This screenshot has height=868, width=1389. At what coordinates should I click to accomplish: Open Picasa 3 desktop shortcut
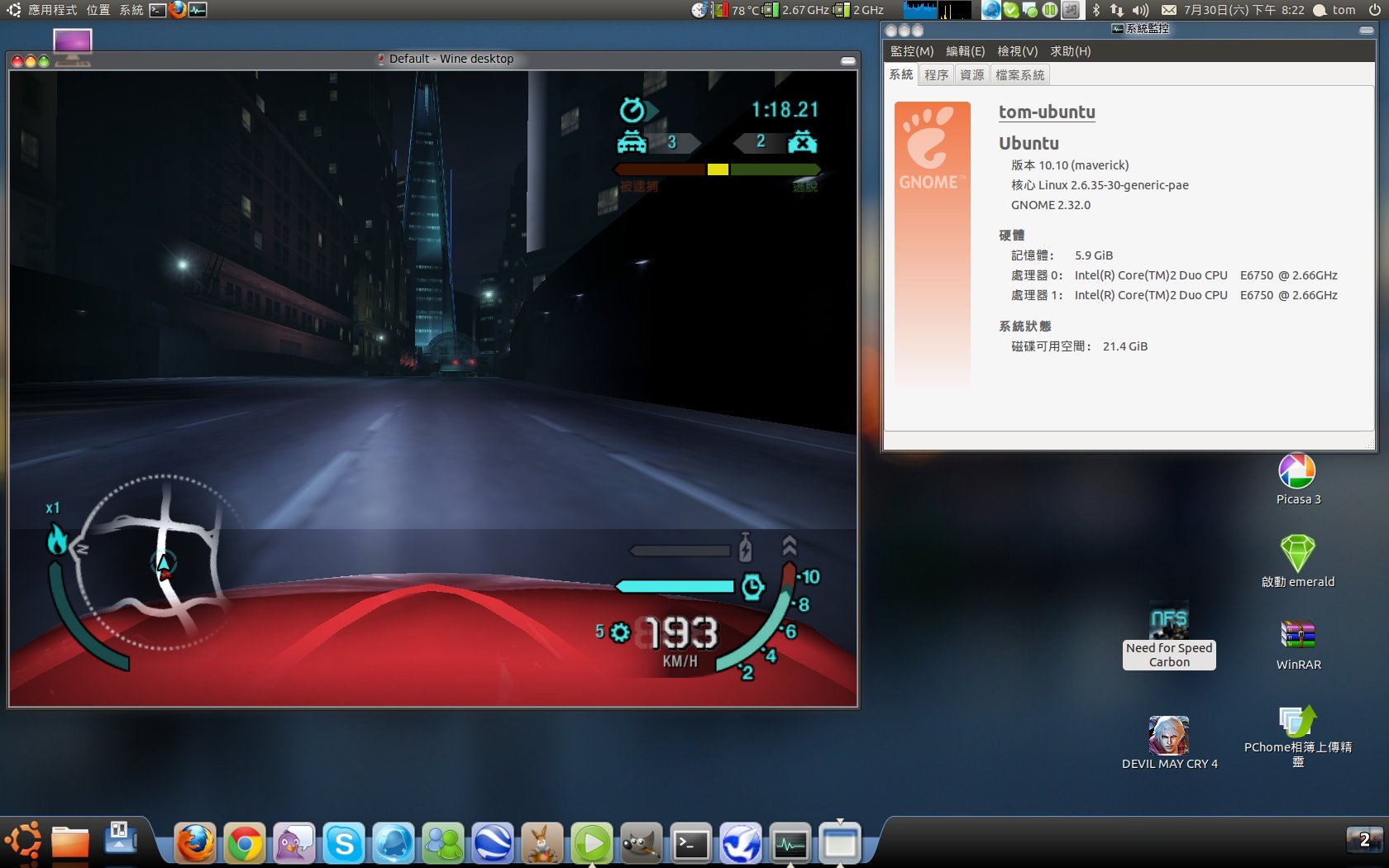coord(1298,479)
